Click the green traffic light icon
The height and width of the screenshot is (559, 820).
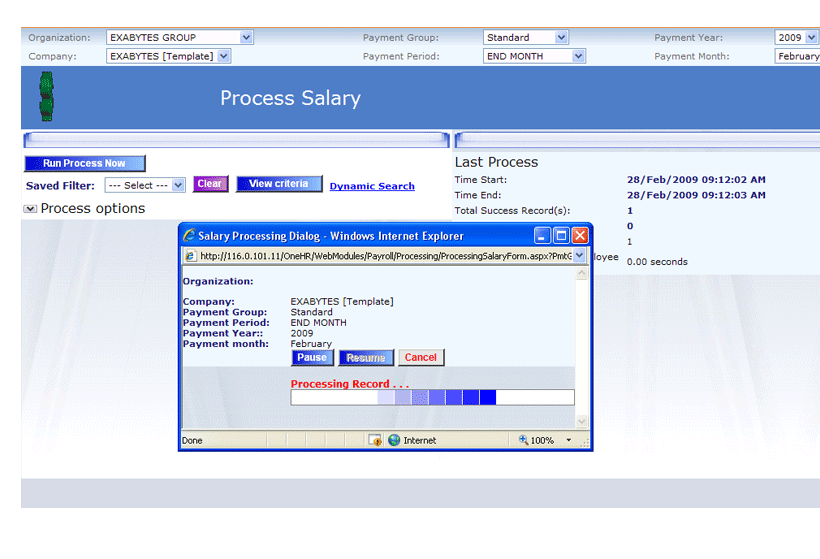(x=46, y=97)
